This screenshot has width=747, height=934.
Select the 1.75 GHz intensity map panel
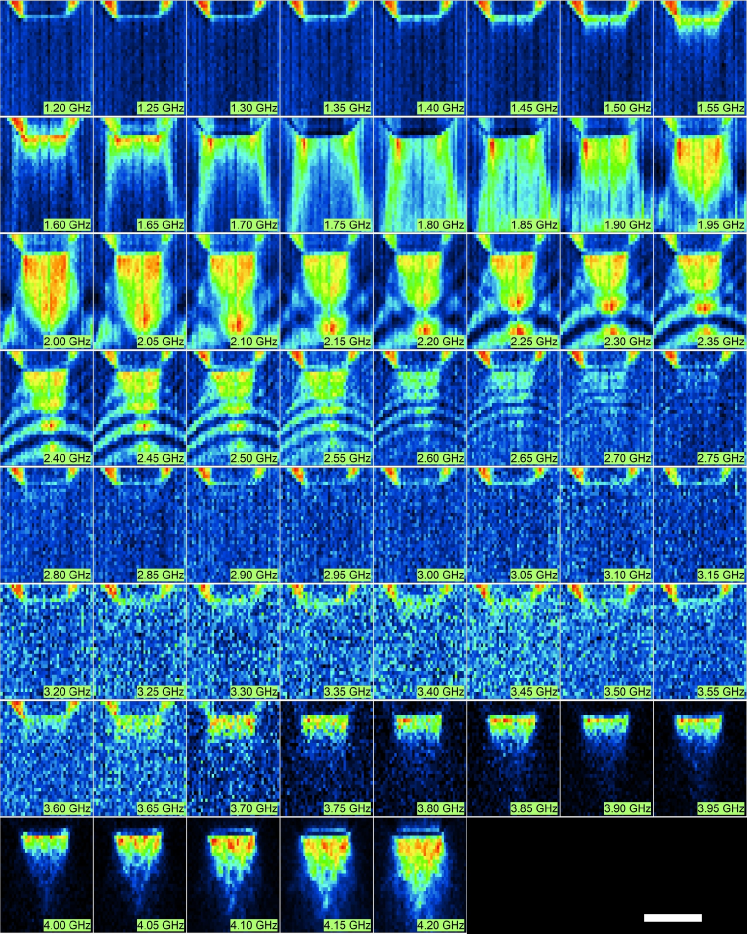tap(326, 174)
